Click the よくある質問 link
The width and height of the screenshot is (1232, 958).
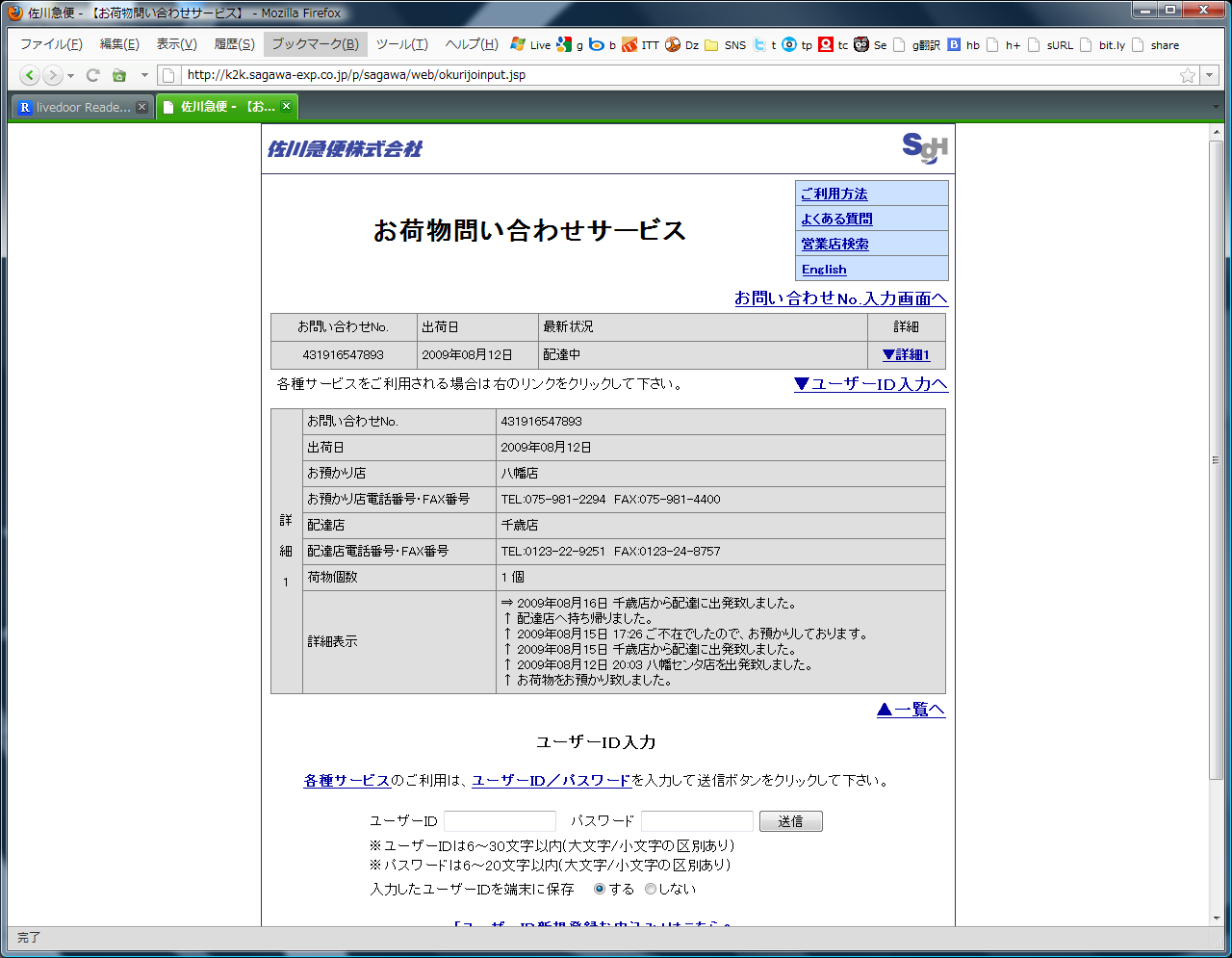(837, 219)
